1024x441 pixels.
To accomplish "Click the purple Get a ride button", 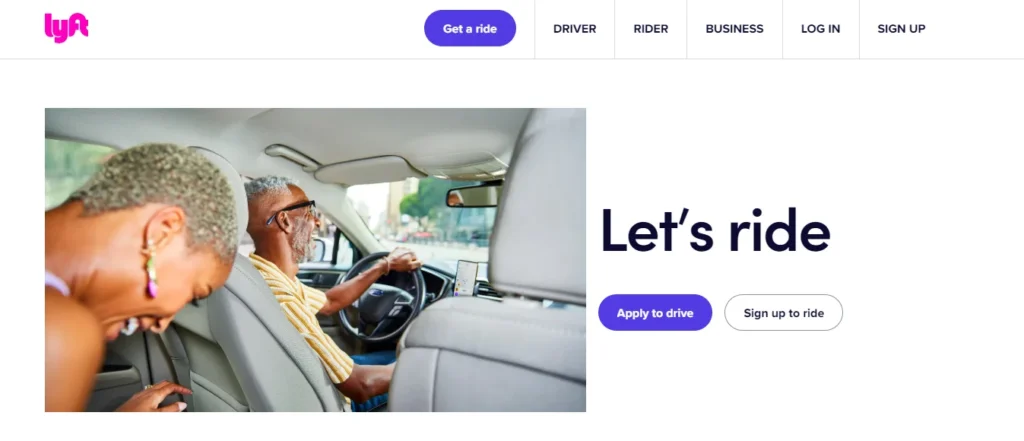I will point(470,29).
